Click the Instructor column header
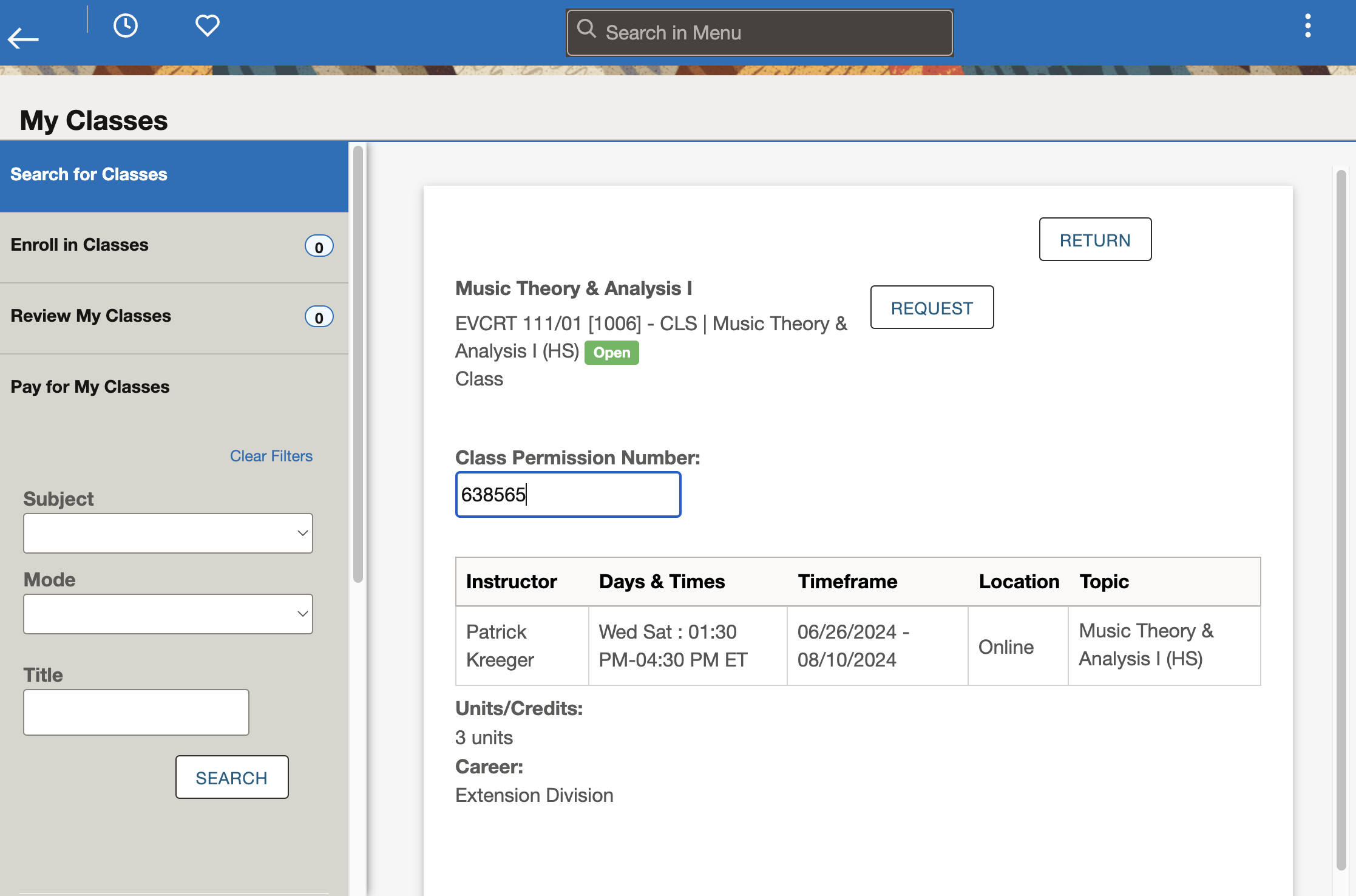Viewport: 1356px width, 896px height. pyautogui.click(x=511, y=582)
